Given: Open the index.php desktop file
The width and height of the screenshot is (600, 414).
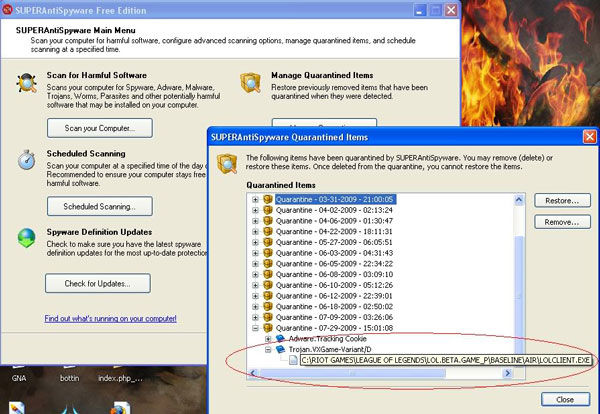Looking at the screenshot, I should (120, 378).
